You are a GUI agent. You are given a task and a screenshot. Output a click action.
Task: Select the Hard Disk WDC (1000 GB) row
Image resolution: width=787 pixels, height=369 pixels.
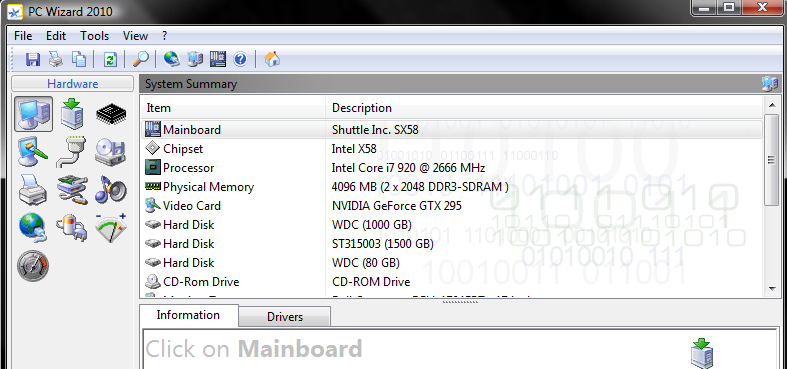(452, 225)
